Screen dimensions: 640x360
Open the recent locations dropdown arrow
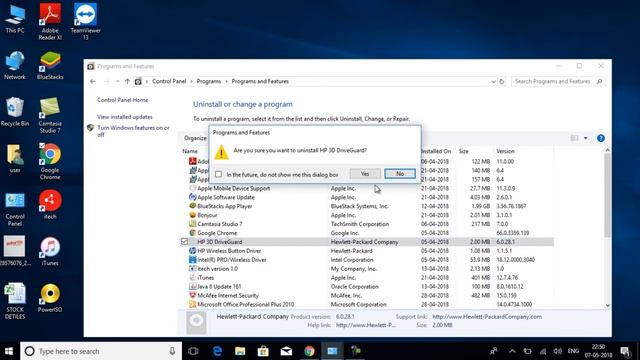(x=118, y=82)
